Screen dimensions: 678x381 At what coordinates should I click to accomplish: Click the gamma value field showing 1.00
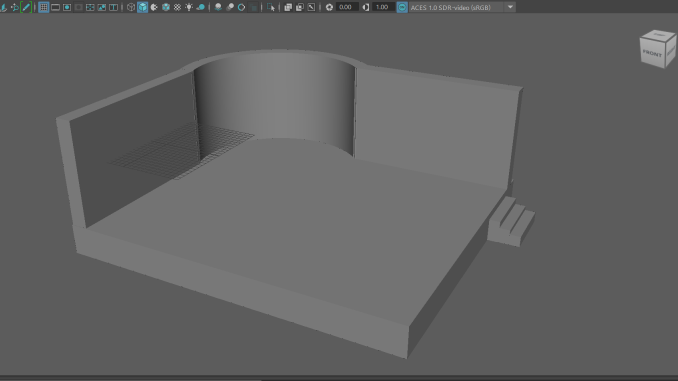[383, 7]
